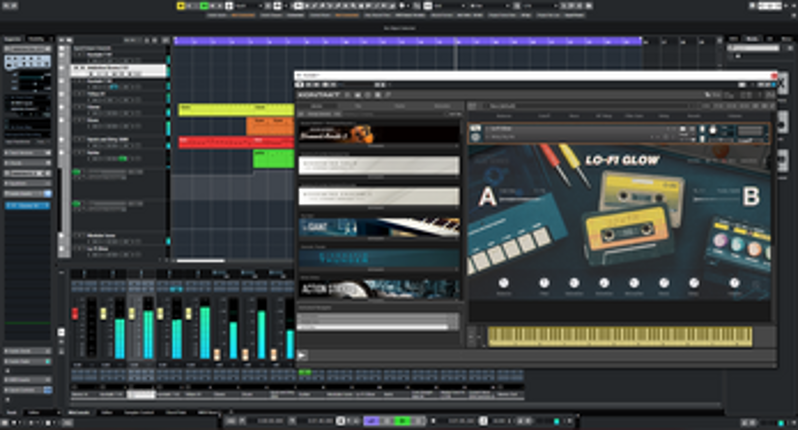The height and width of the screenshot is (430, 798).
Task: Select the orange clip in the arrangement
Action: pyautogui.click(x=270, y=126)
